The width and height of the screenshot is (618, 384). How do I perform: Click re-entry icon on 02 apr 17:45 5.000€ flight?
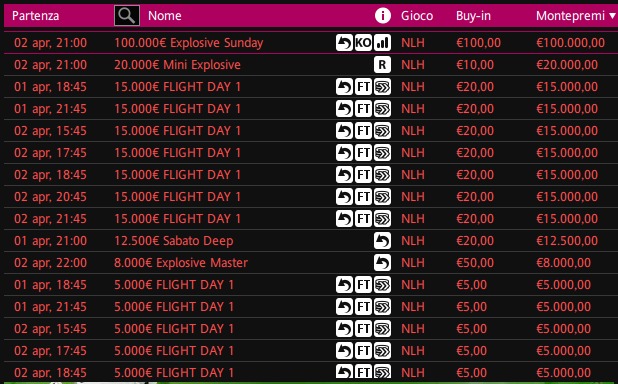pyautogui.click(x=344, y=350)
